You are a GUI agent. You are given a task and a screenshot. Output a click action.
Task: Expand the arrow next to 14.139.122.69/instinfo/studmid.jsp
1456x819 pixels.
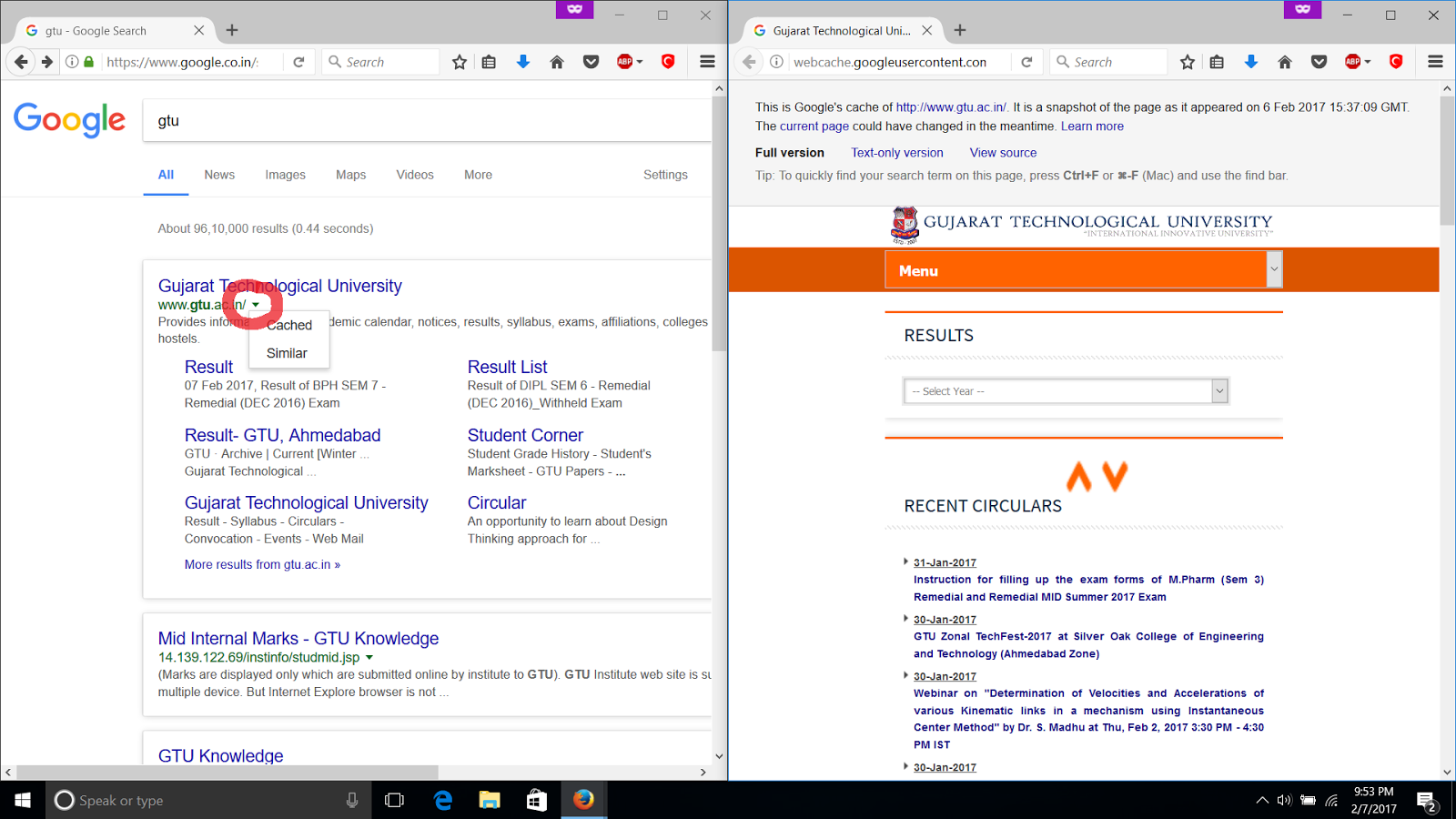click(369, 657)
